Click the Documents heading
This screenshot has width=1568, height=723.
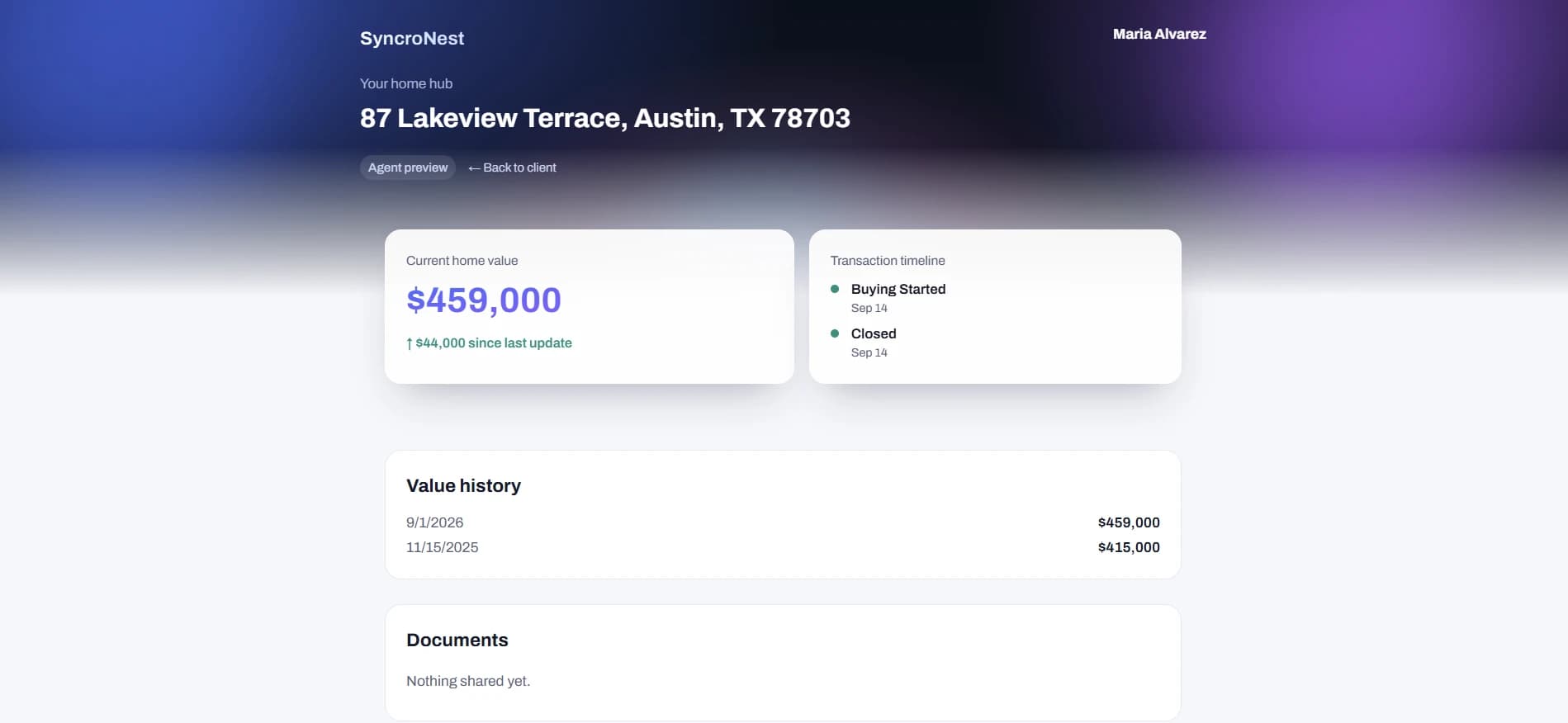tap(457, 640)
